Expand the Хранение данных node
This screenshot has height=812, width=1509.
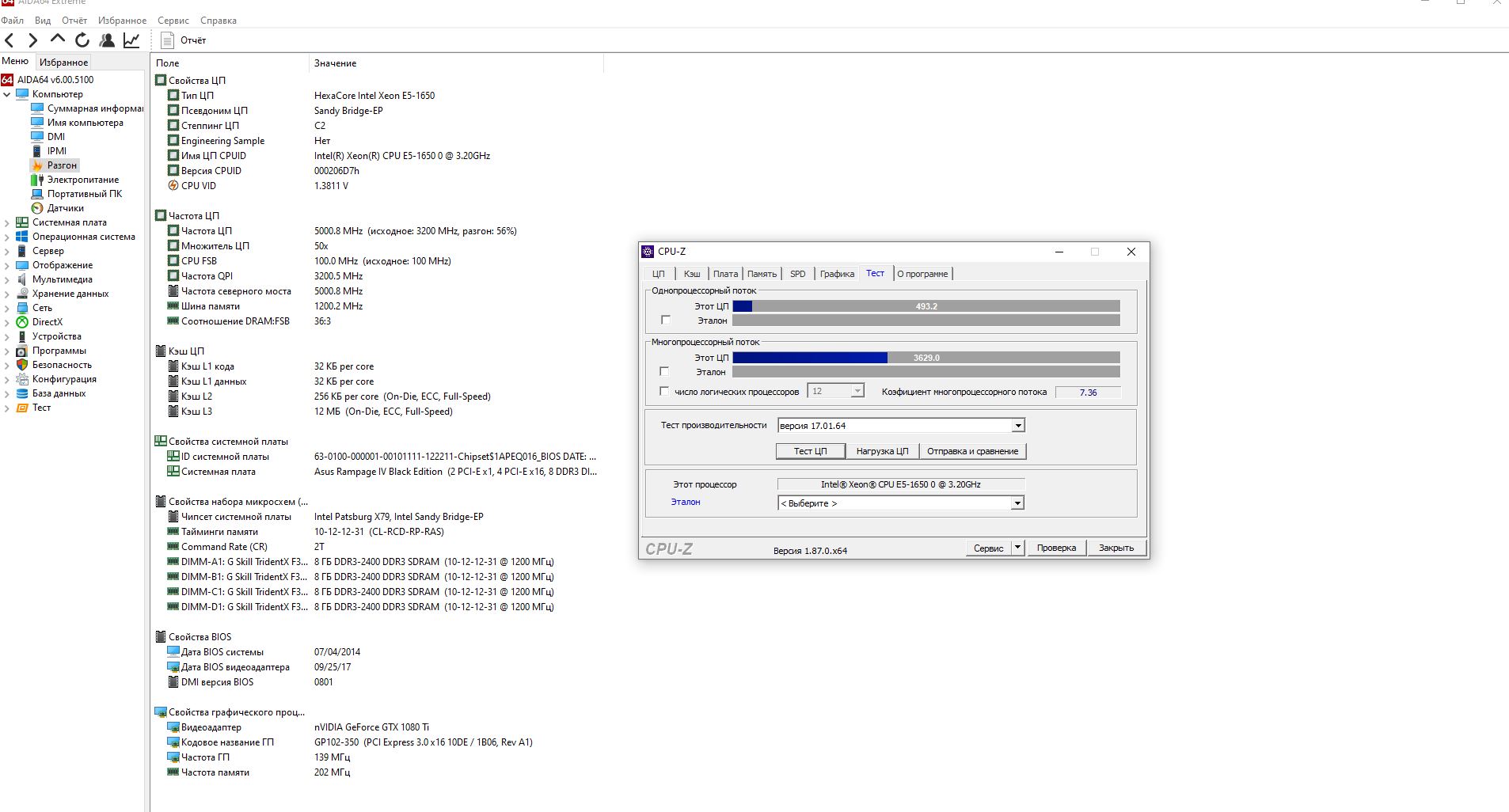coord(7,294)
